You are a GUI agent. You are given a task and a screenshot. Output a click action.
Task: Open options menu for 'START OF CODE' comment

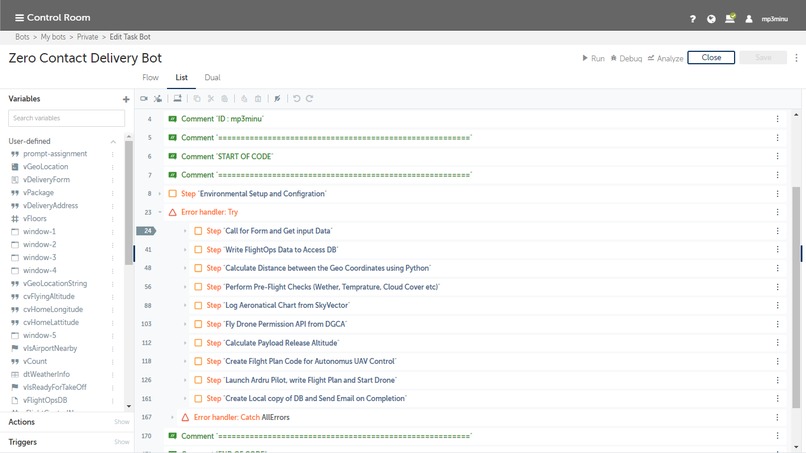(777, 156)
